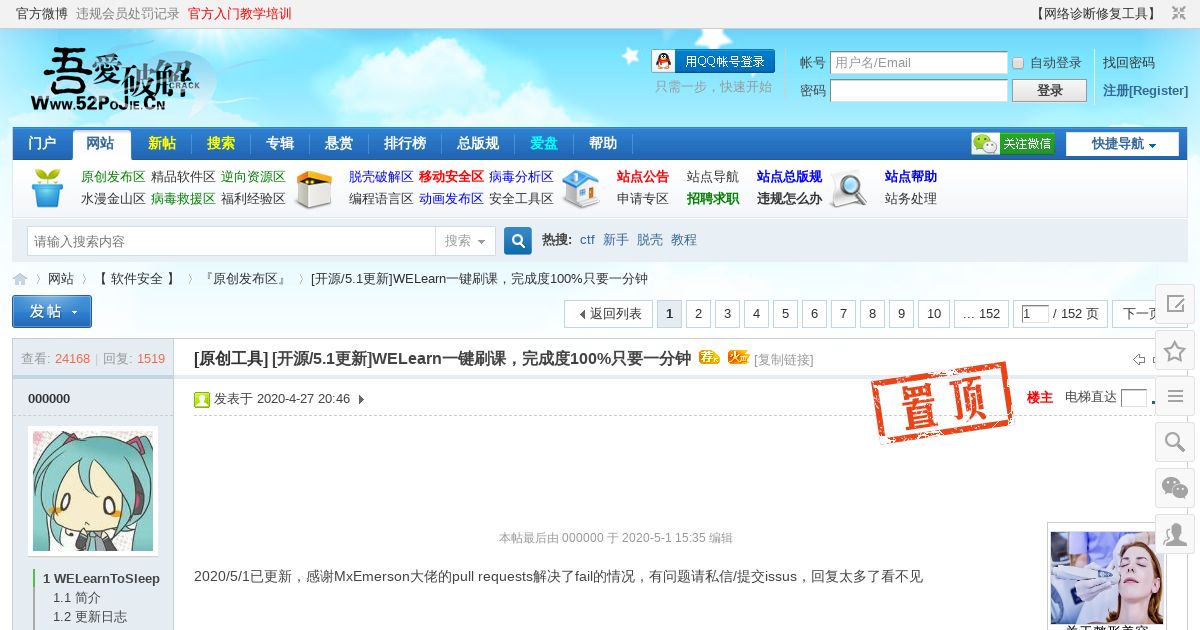1200x630 pixels.
Task: Click the toolbox category icon
Action: coord(313,189)
